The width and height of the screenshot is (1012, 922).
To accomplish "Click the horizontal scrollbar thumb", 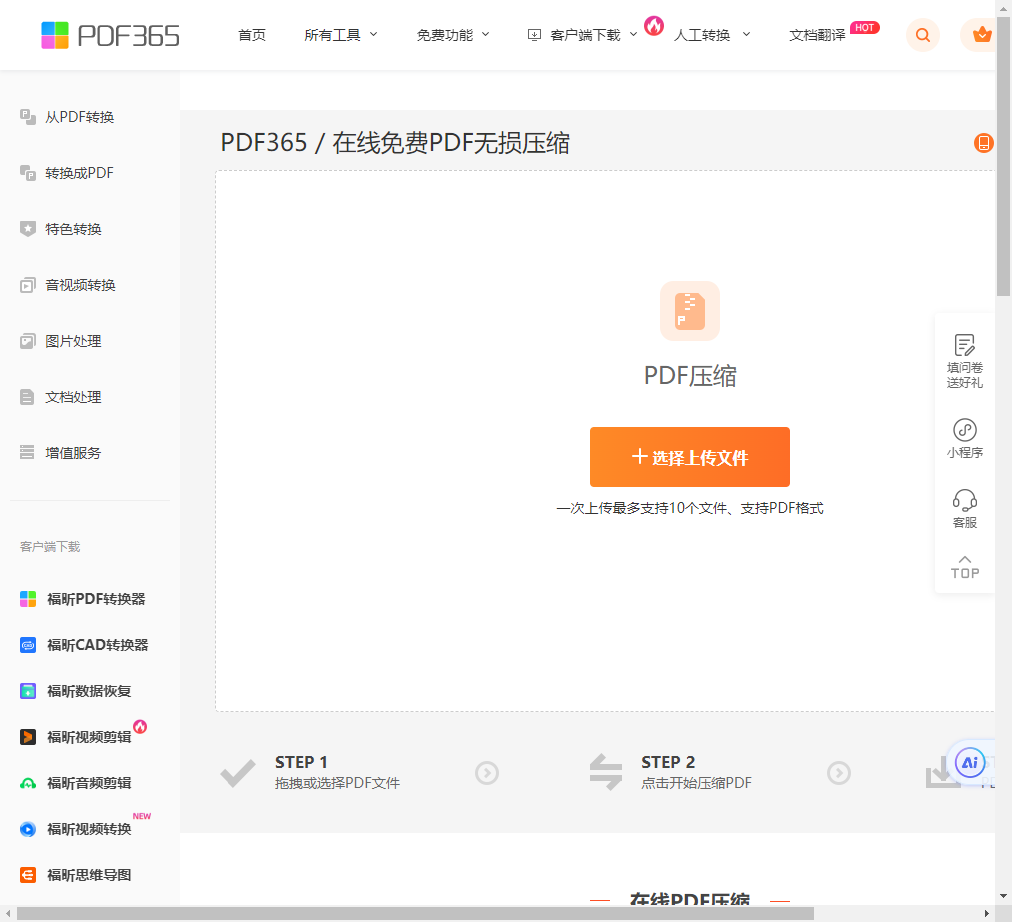I will pyautogui.click(x=415, y=914).
